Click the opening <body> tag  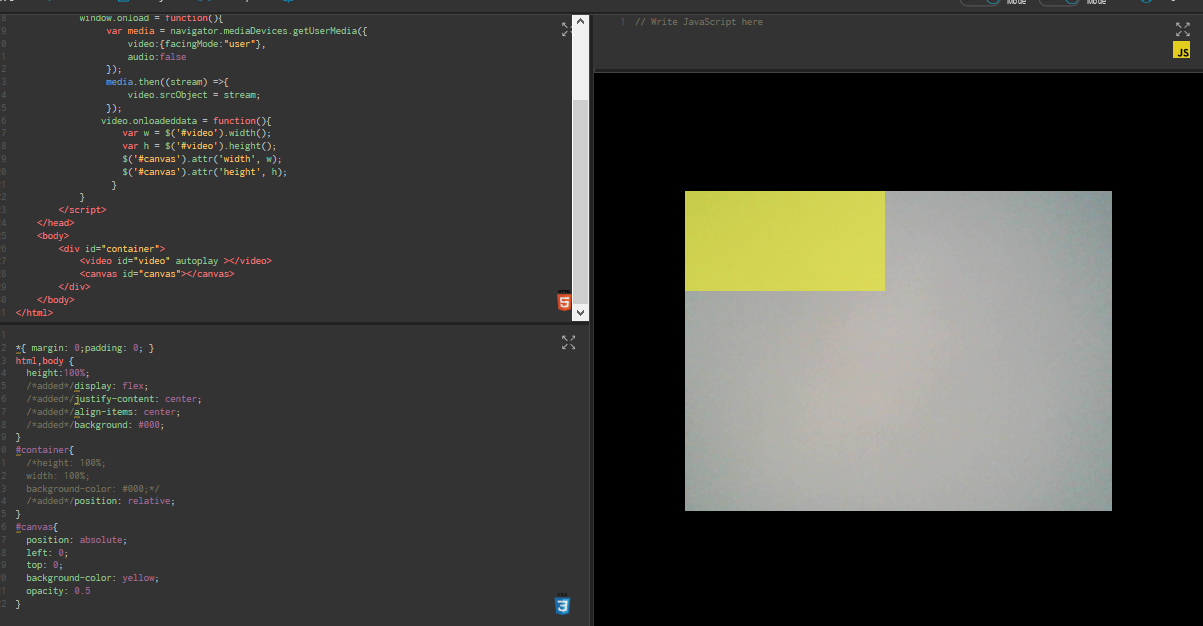click(x=53, y=236)
